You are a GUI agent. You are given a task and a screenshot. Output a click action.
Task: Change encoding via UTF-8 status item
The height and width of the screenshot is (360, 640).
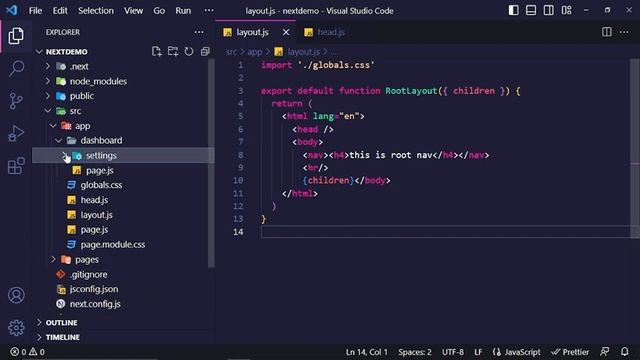(x=453, y=352)
